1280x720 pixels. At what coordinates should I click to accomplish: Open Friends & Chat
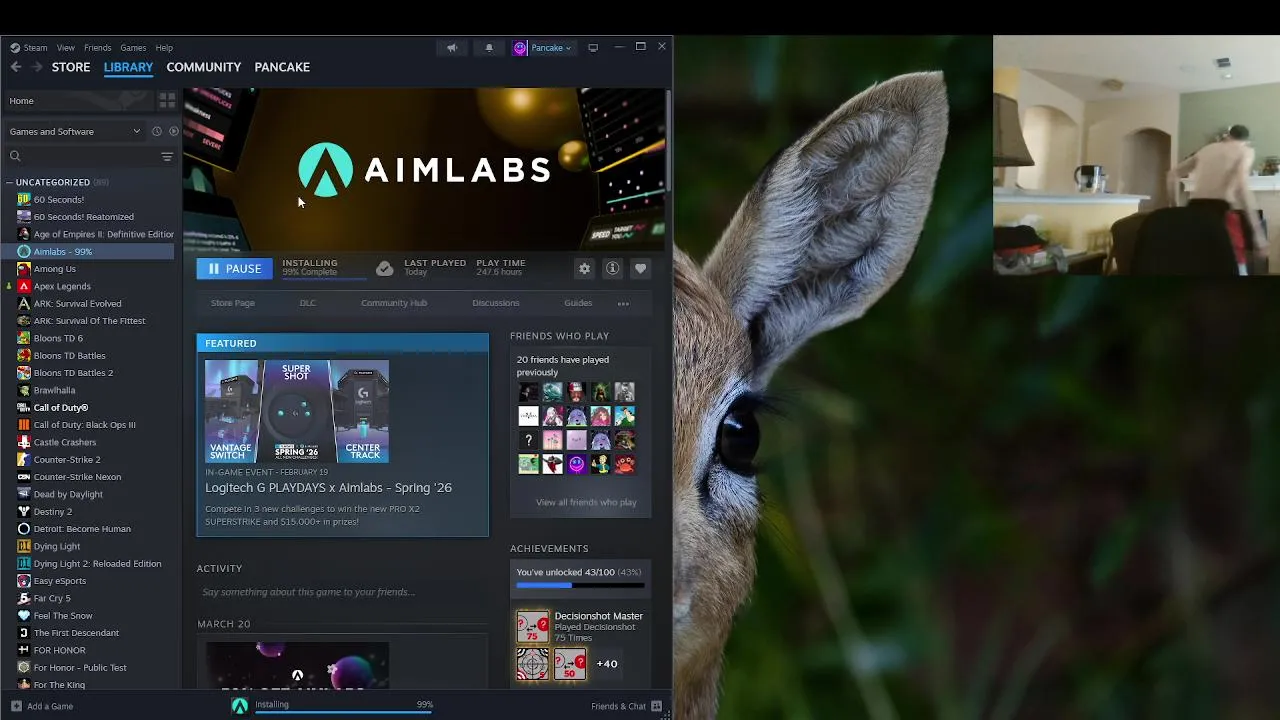pos(626,706)
